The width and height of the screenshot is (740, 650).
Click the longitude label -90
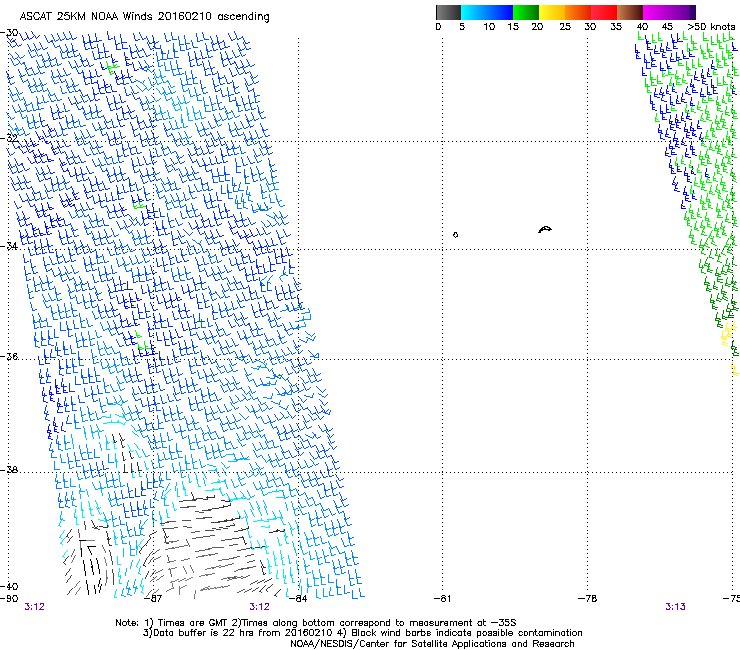pyautogui.click(x=9, y=599)
